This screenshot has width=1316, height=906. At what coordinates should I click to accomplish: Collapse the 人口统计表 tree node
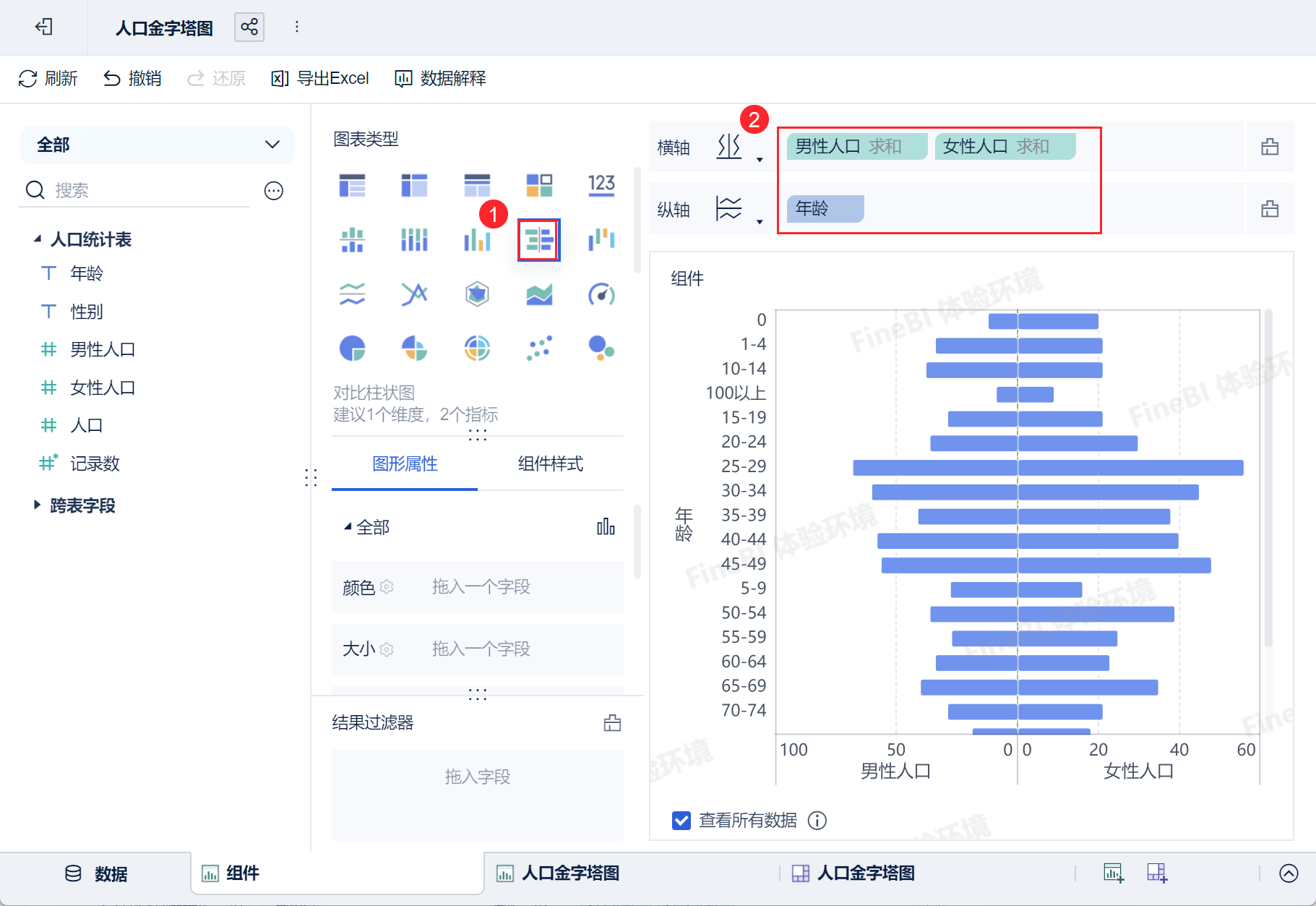38,239
